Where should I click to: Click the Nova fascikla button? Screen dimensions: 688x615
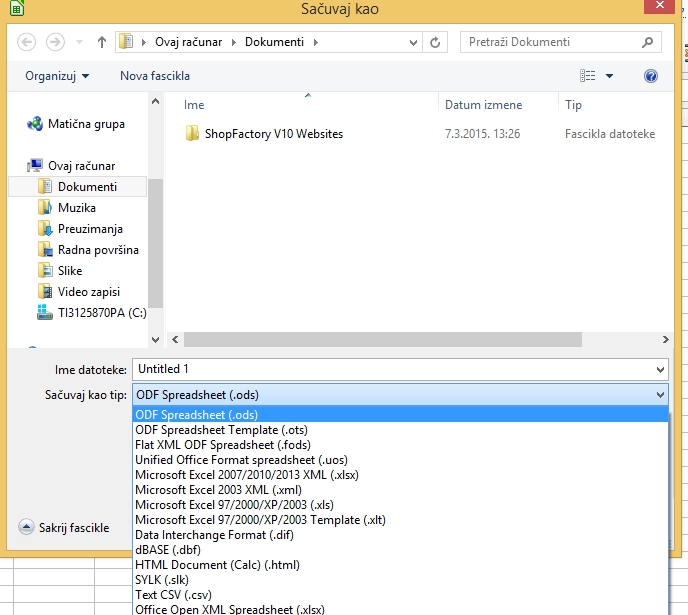[154, 76]
